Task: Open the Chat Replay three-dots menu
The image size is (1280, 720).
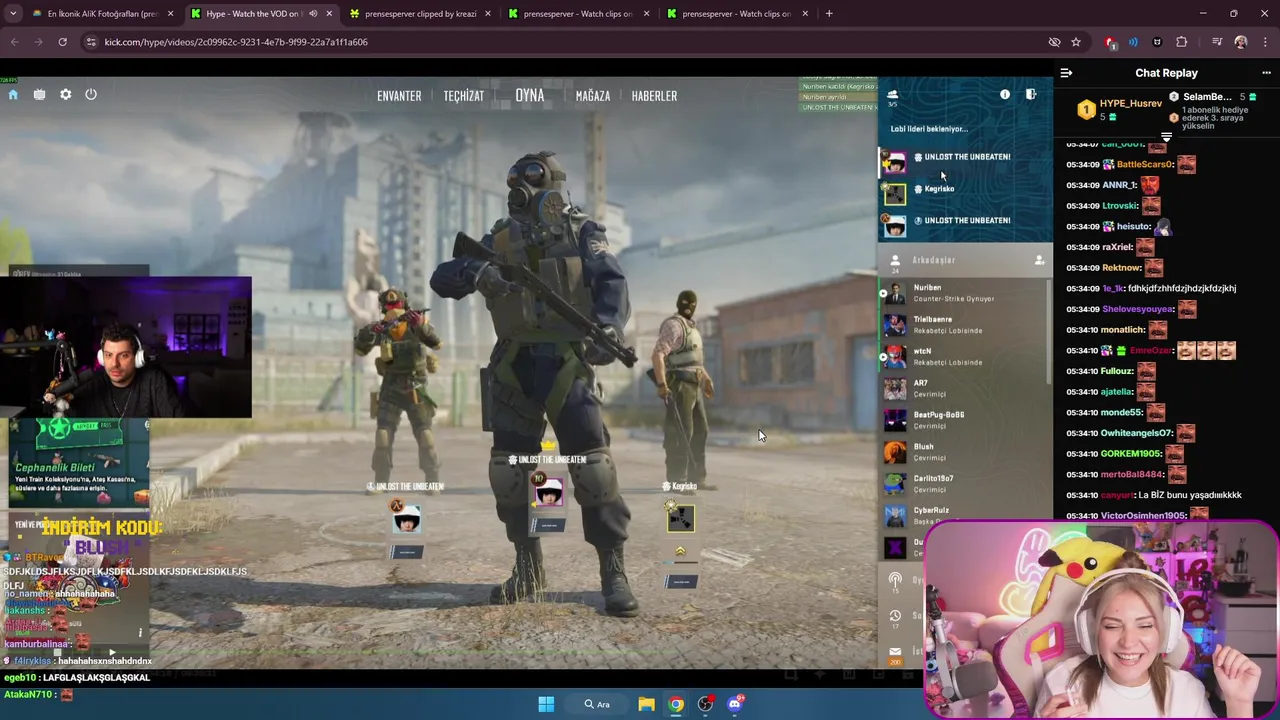Action: click(x=1266, y=73)
